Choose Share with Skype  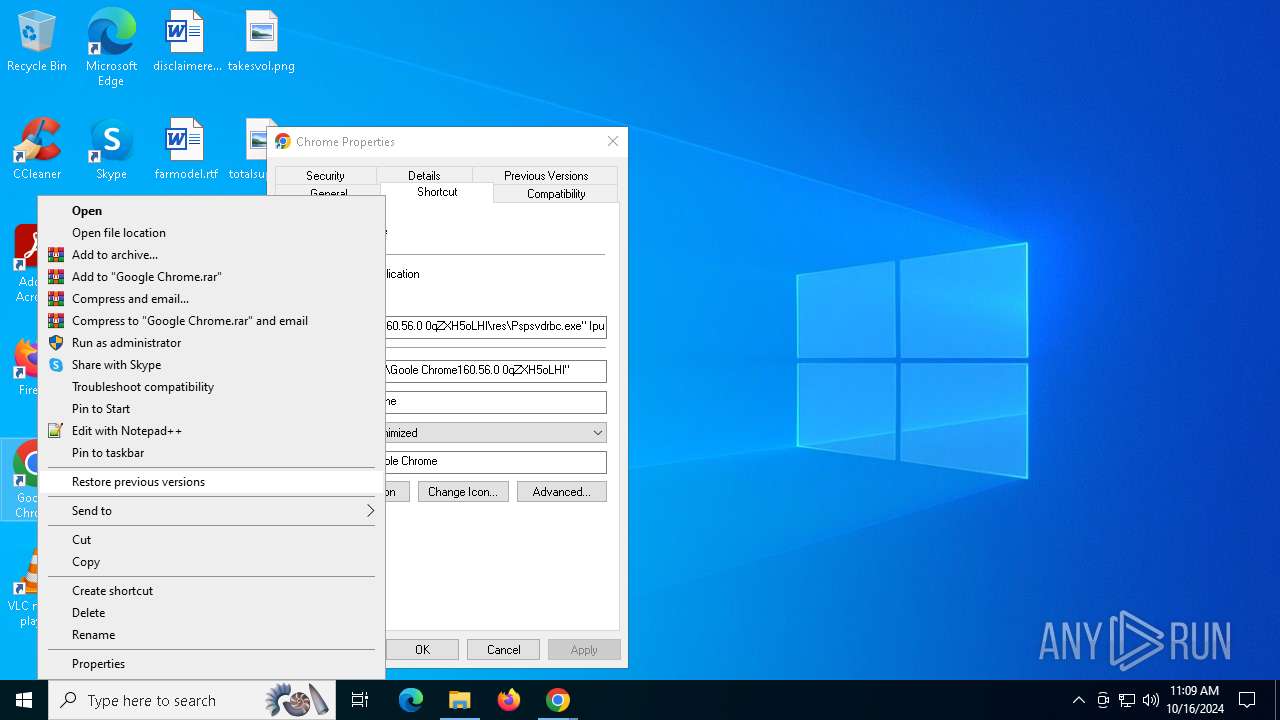tap(211, 365)
